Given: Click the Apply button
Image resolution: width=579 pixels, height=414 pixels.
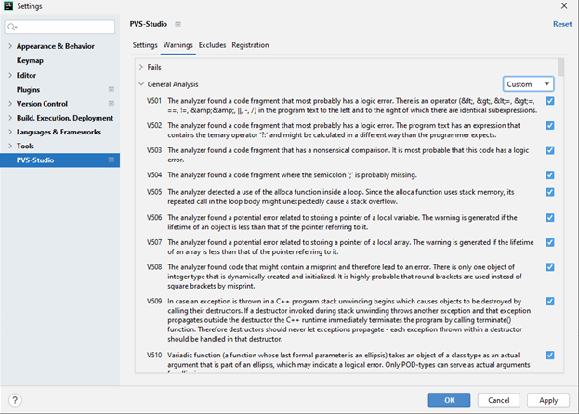Looking at the screenshot, I should coord(548,400).
